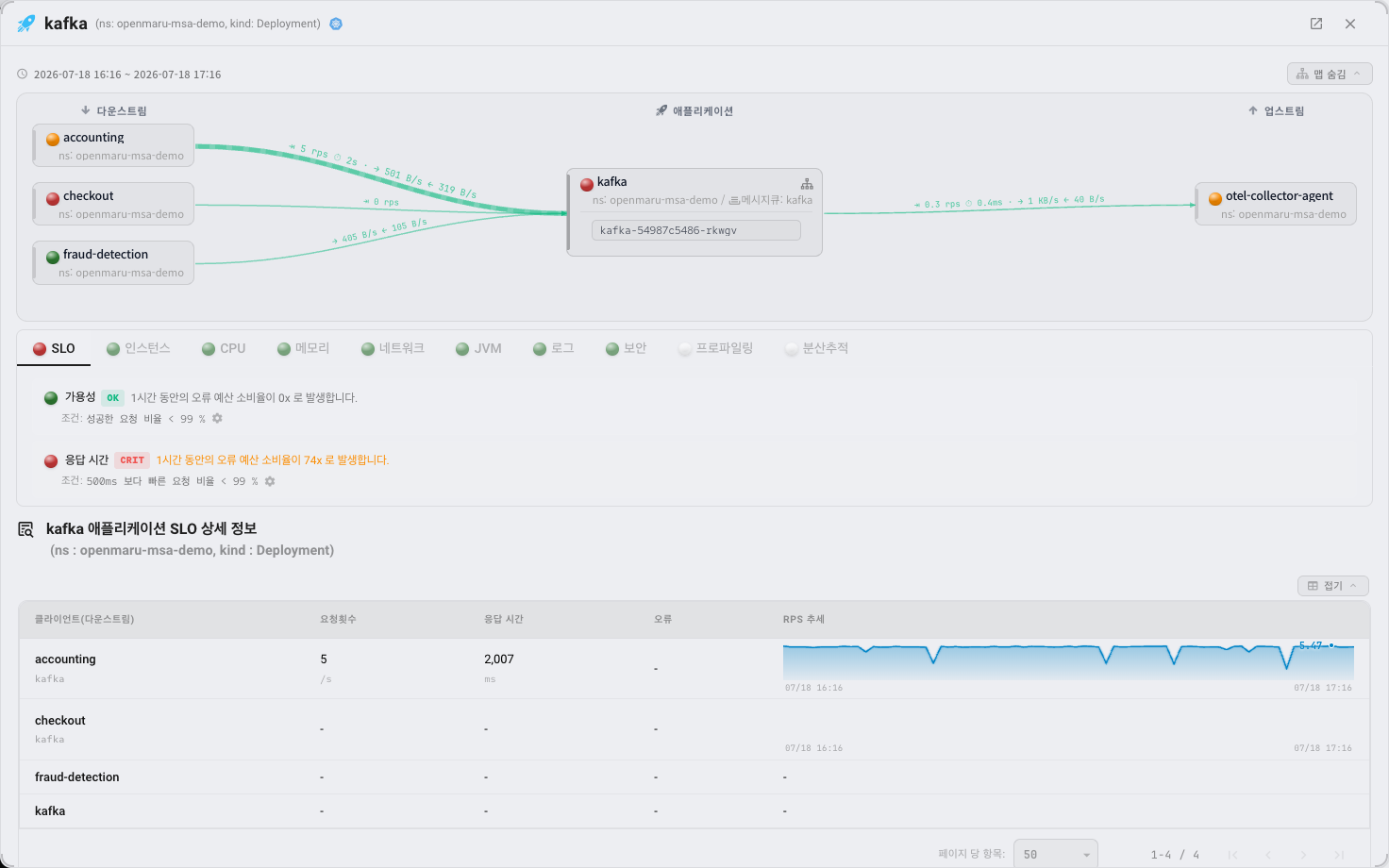Click the fraud-detection row in the table
This screenshot has width=1389, height=868.
(x=694, y=777)
